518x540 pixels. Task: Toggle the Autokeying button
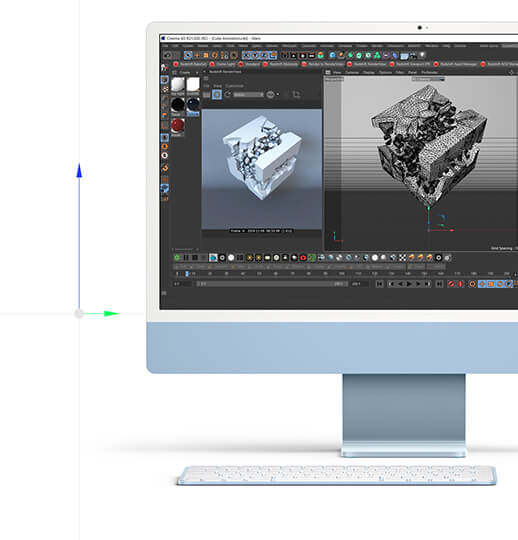pos(460,284)
